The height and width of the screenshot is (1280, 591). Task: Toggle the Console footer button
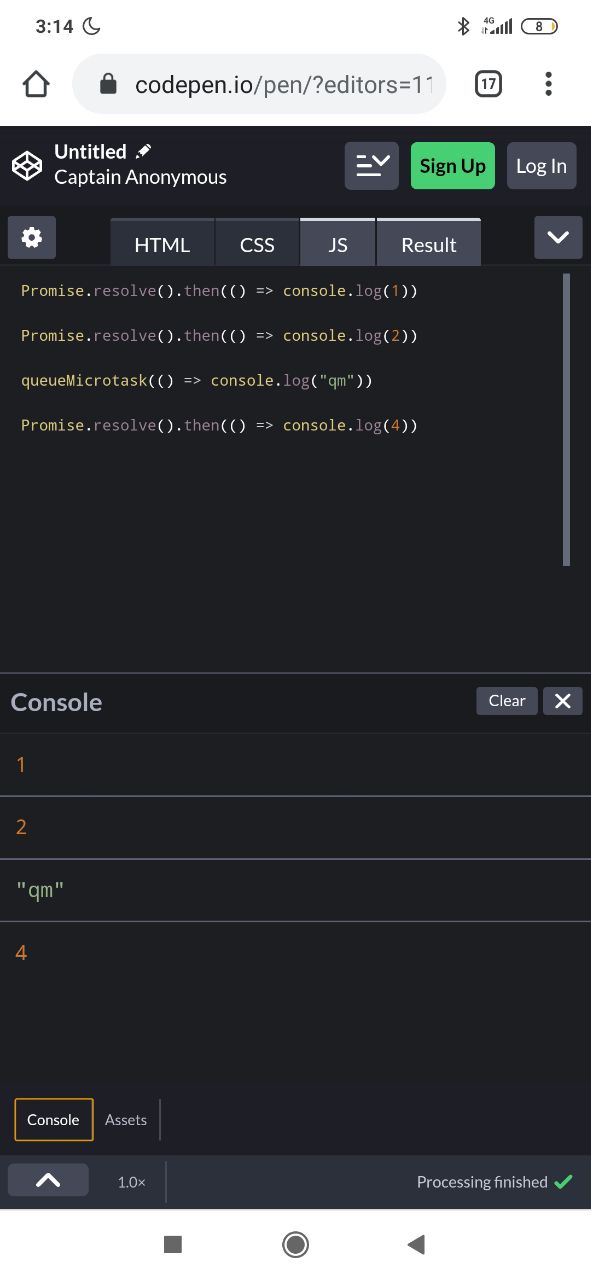click(53, 1120)
